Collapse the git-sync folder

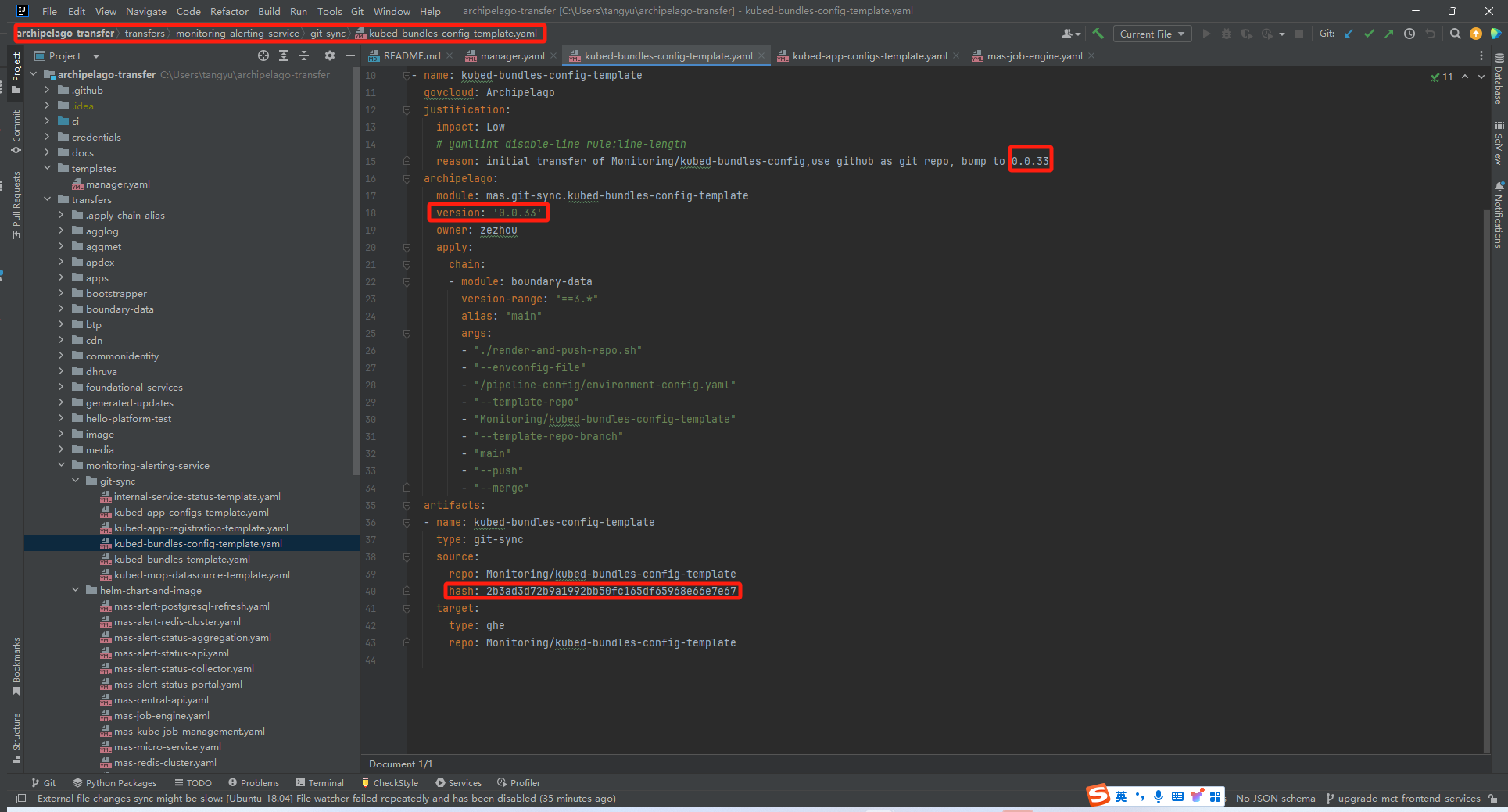pos(76,481)
